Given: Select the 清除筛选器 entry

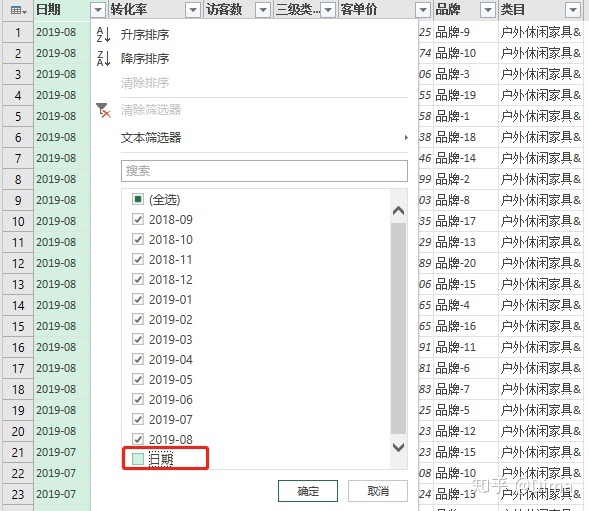Looking at the screenshot, I should pos(151,110).
